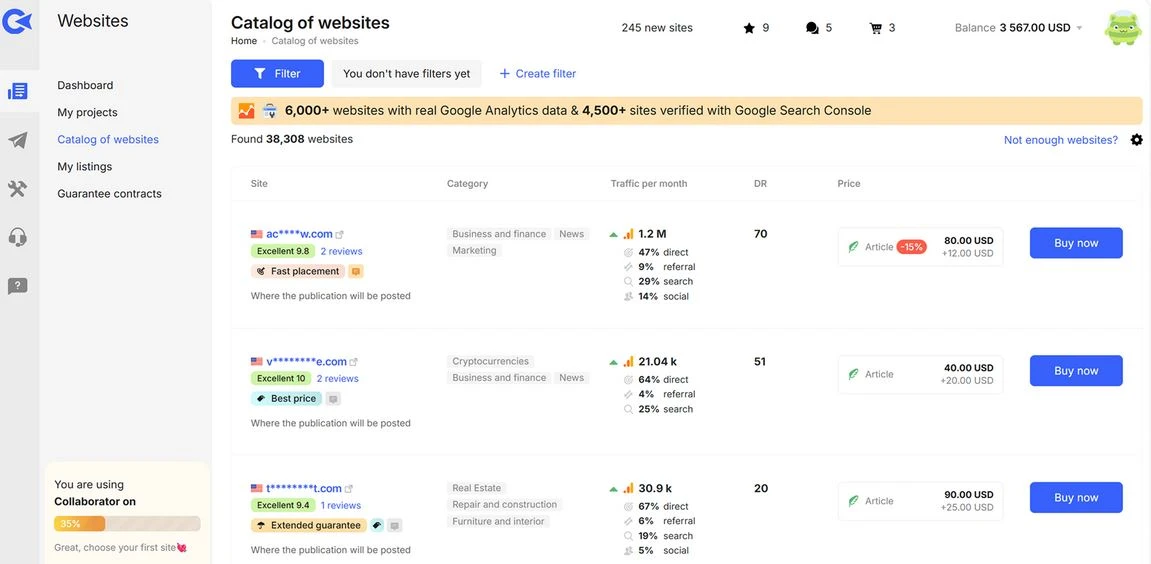The width and height of the screenshot is (1151, 564).
Task: Click Buy now for ac****w.com
Action: [x=1076, y=243]
